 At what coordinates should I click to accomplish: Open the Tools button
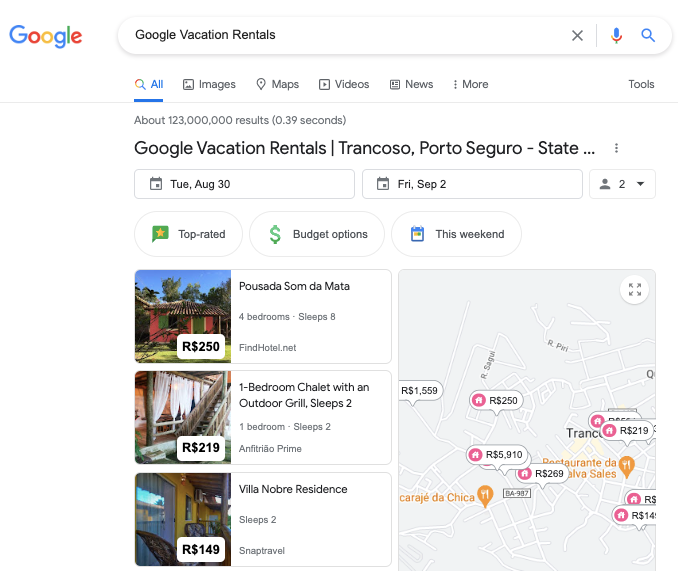click(641, 85)
